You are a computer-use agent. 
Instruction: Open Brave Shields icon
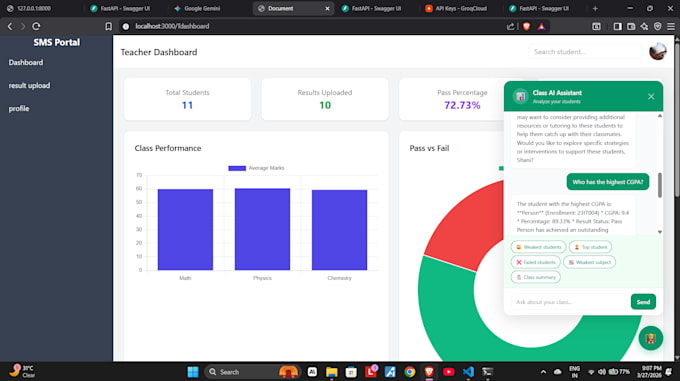coord(526,26)
